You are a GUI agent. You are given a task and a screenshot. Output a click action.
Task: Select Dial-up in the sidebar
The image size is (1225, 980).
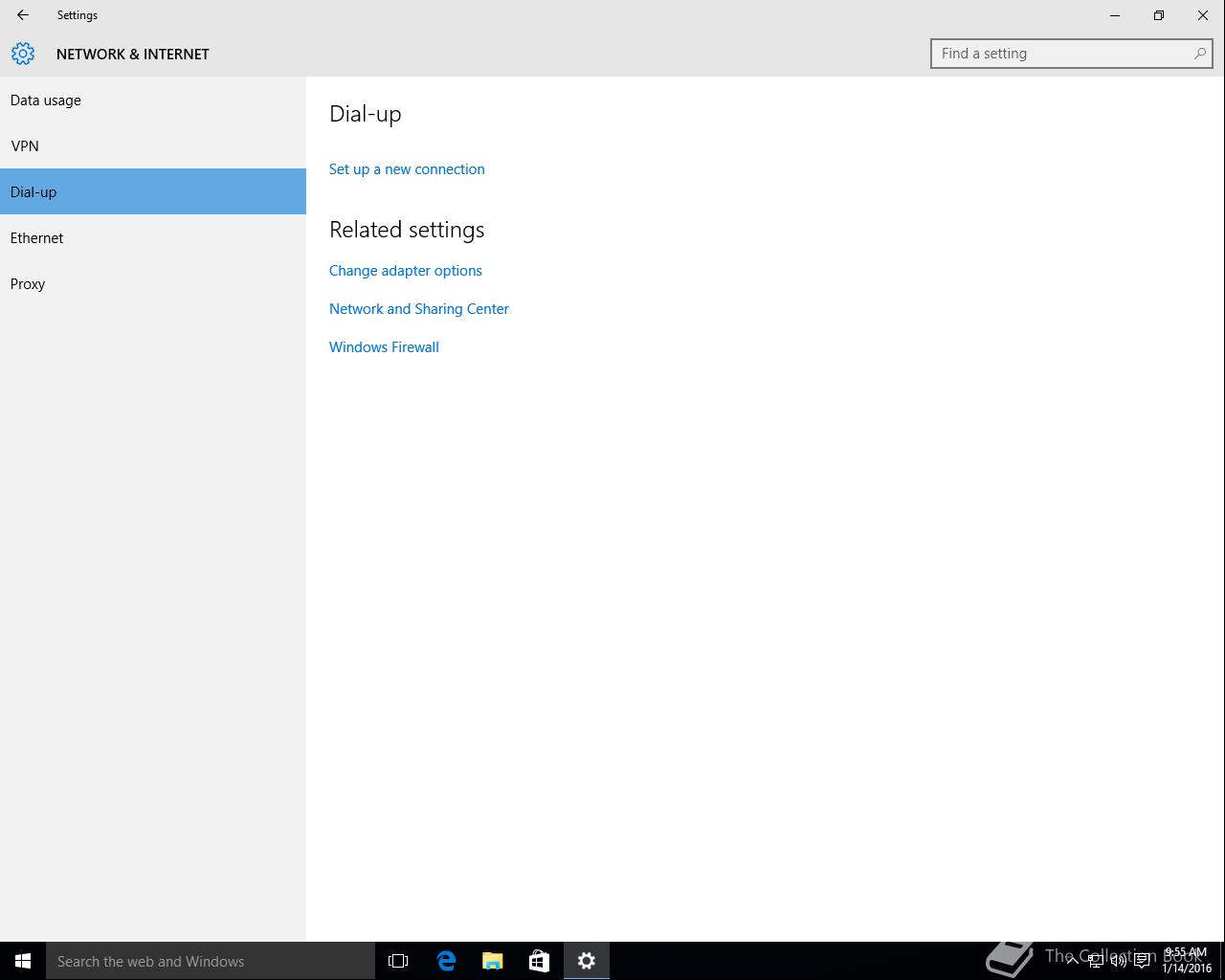tap(153, 191)
